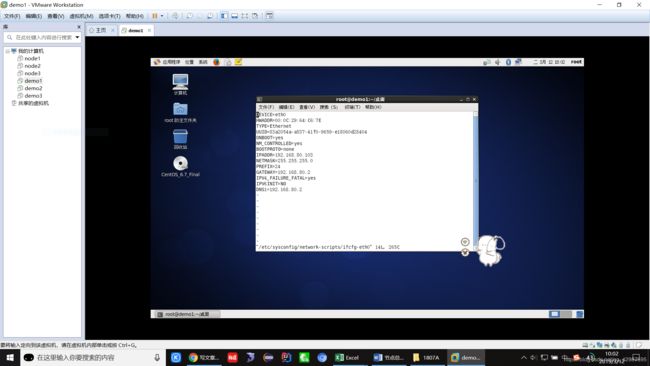Select 共享的虚拟机 in the library tree
Image resolution: width=650 pixels, height=366 pixels.
30,103
